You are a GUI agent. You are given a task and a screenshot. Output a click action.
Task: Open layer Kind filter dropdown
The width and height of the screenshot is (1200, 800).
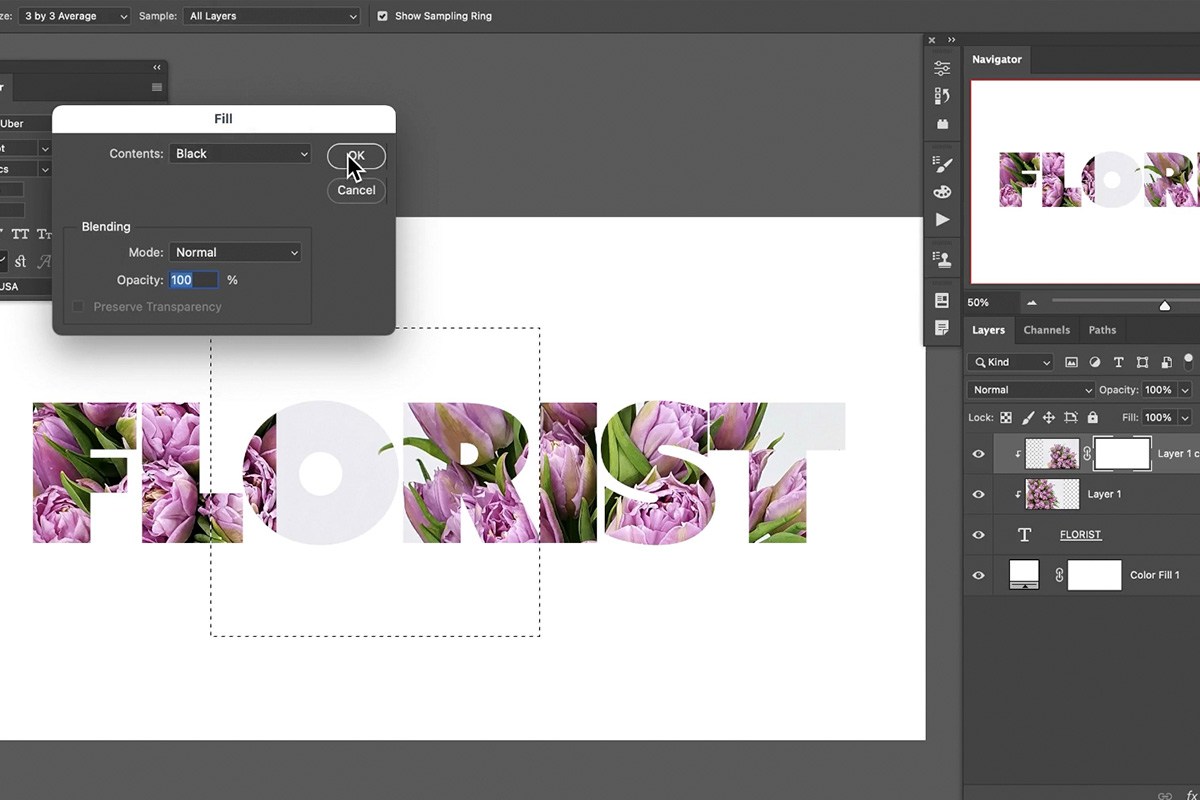pos(1010,362)
